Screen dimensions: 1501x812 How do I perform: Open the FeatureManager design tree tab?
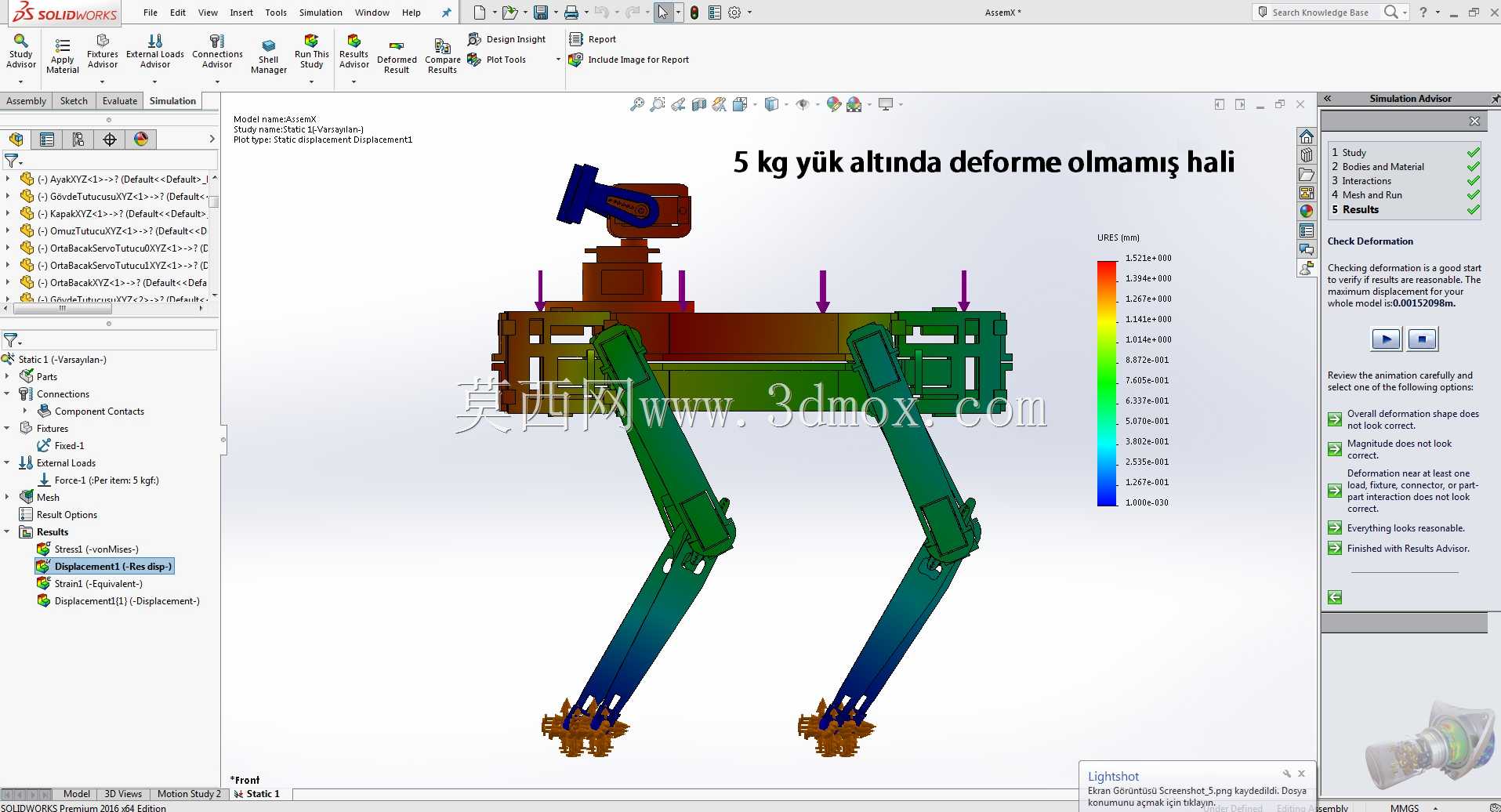tap(16, 140)
